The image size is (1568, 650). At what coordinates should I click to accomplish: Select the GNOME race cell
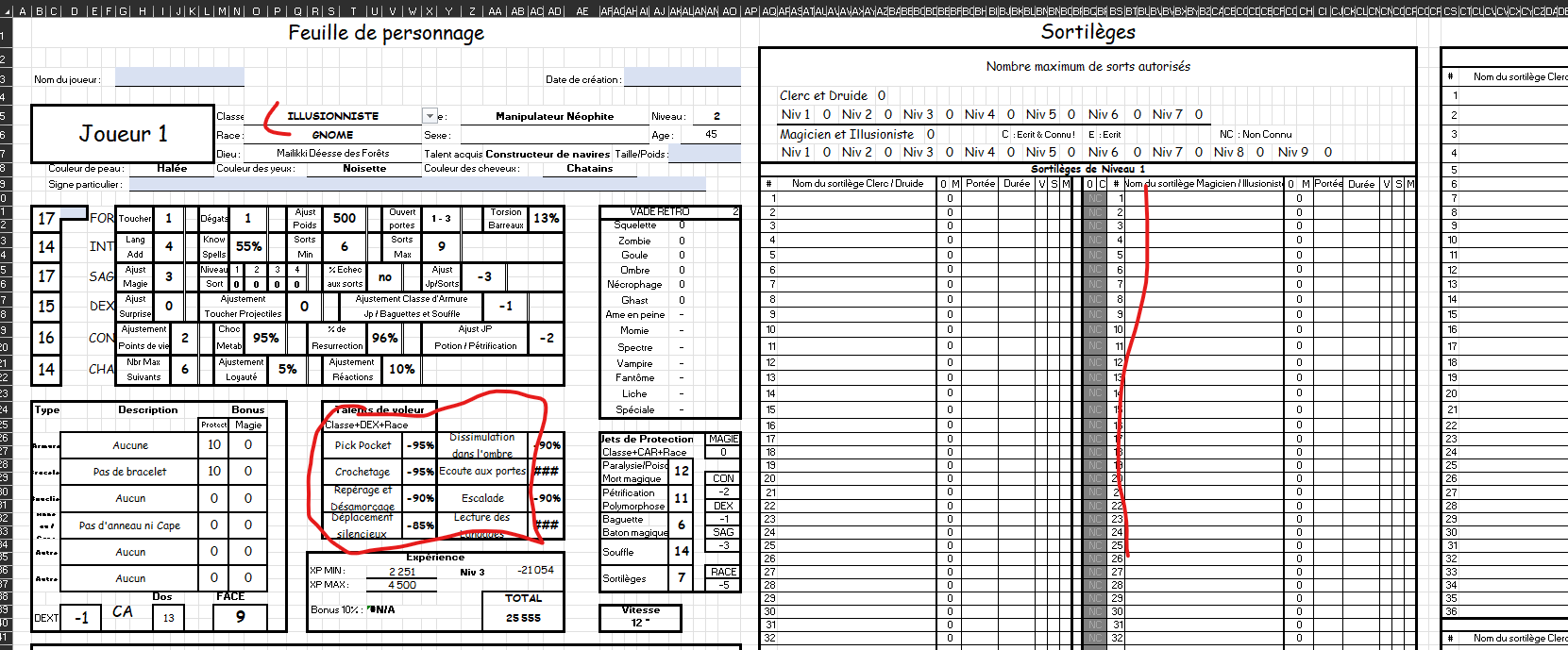(x=332, y=135)
